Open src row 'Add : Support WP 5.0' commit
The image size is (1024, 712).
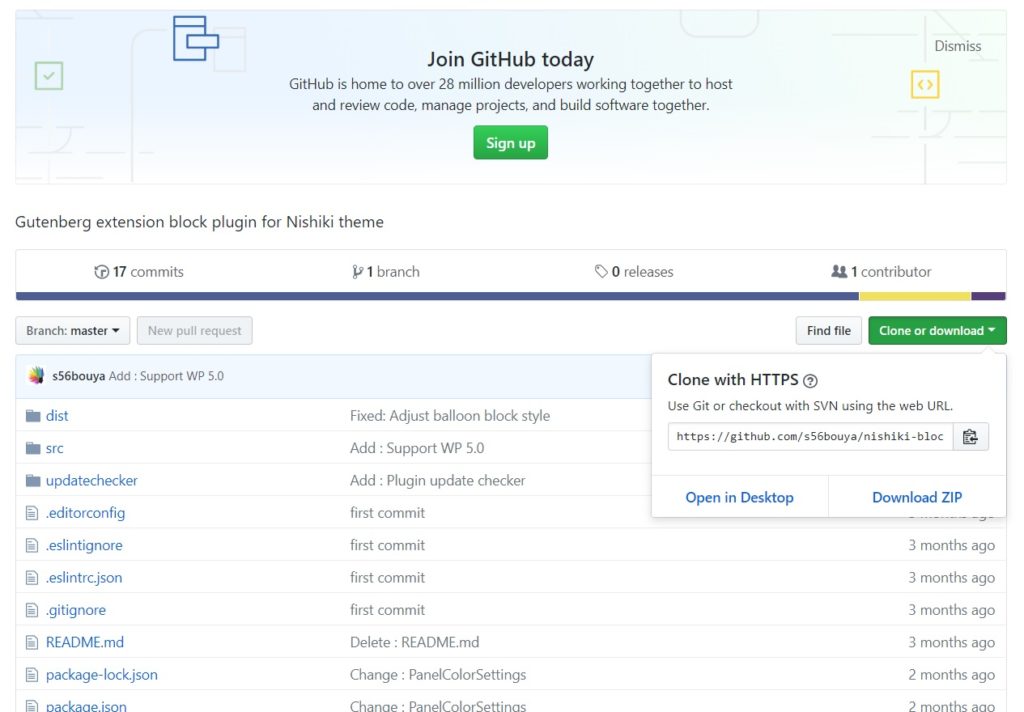tap(417, 448)
